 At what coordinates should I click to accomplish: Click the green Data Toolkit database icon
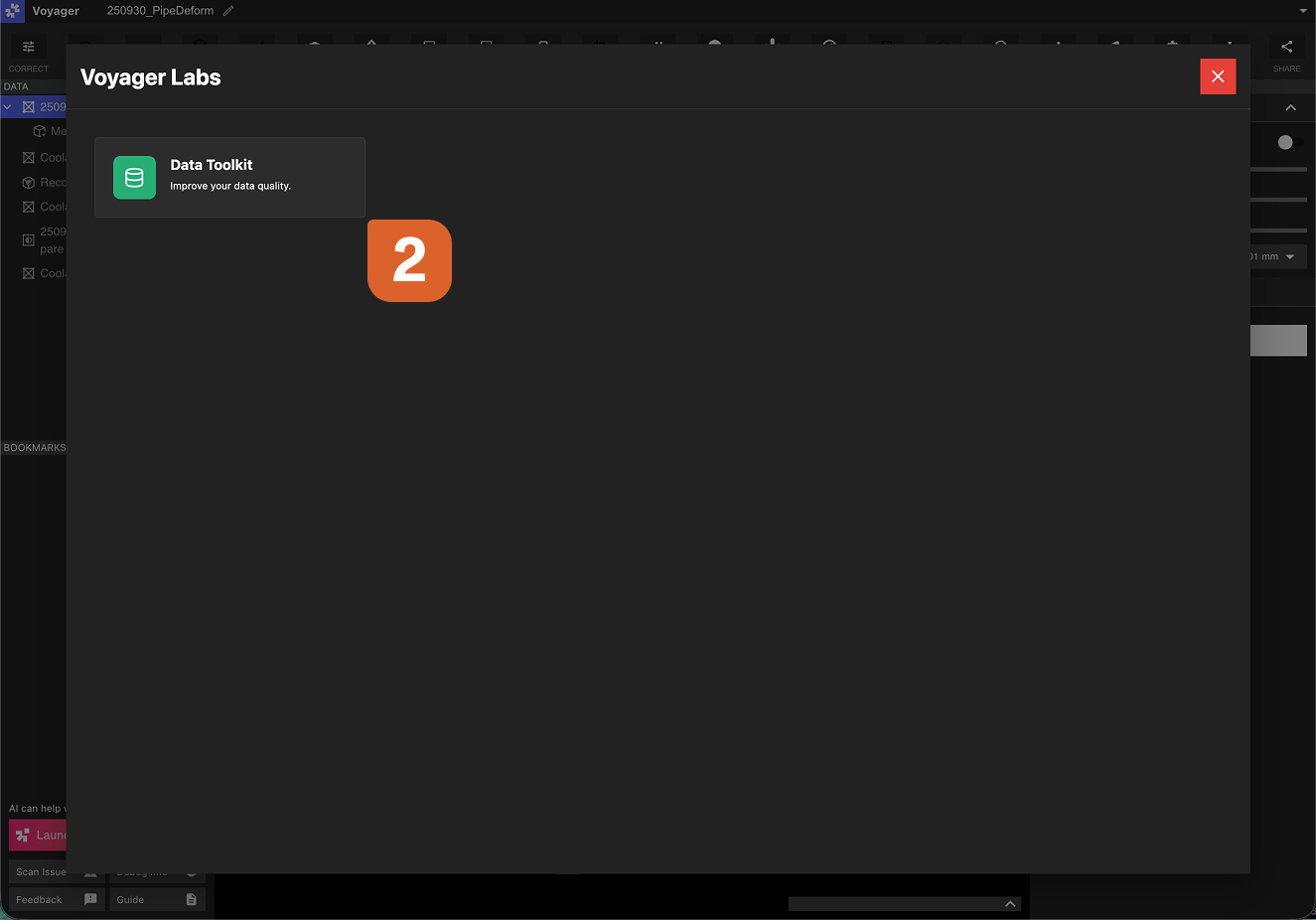(134, 178)
